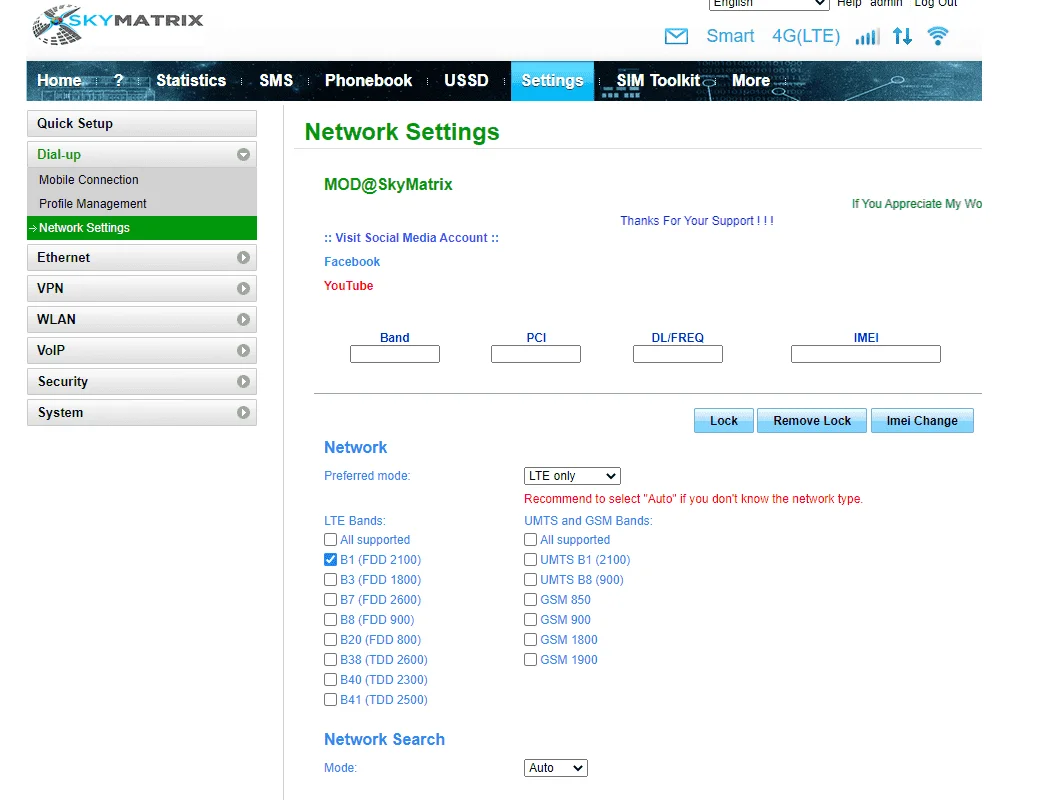
Task: Enable B3 (FDD 1800) band
Action: pos(330,580)
